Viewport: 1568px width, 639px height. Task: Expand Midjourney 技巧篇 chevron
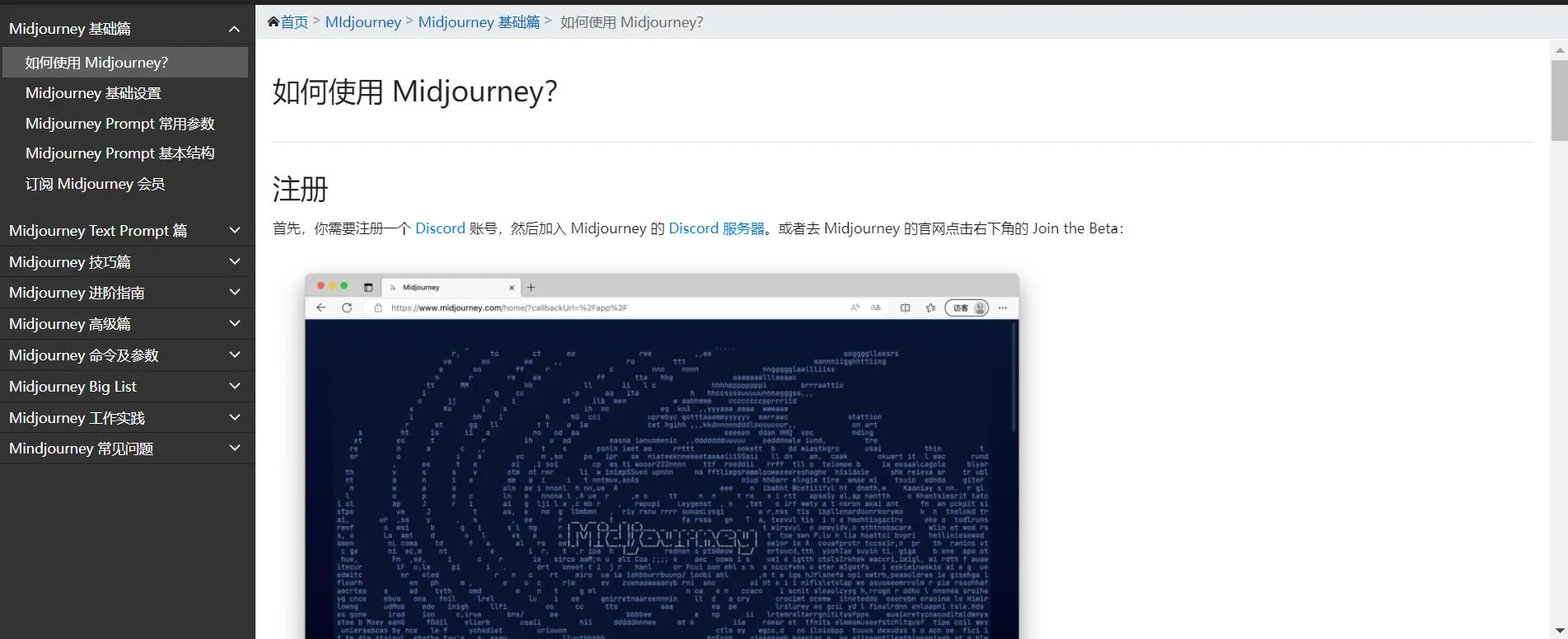pos(235,262)
